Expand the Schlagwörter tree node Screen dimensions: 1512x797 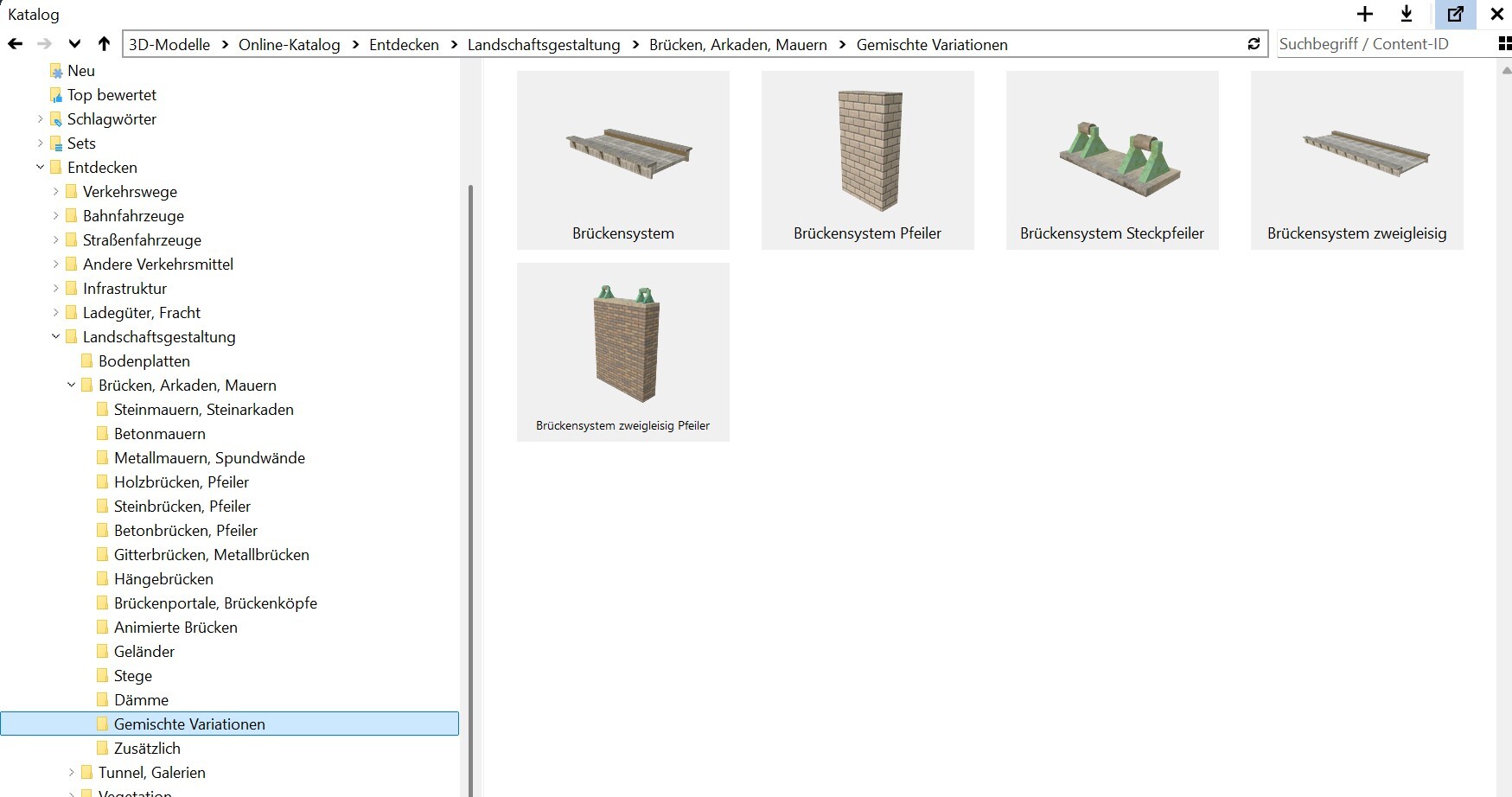click(40, 119)
